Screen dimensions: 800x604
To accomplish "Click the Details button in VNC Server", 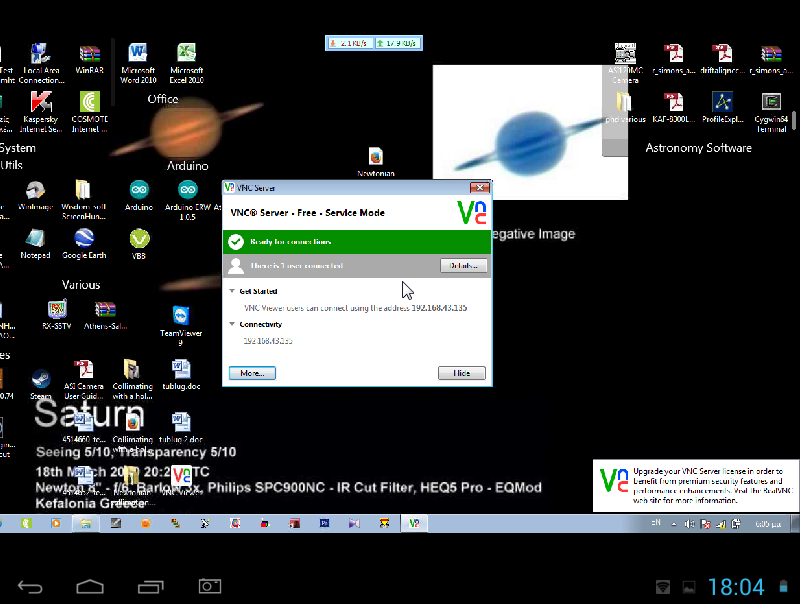I will (x=463, y=266).
